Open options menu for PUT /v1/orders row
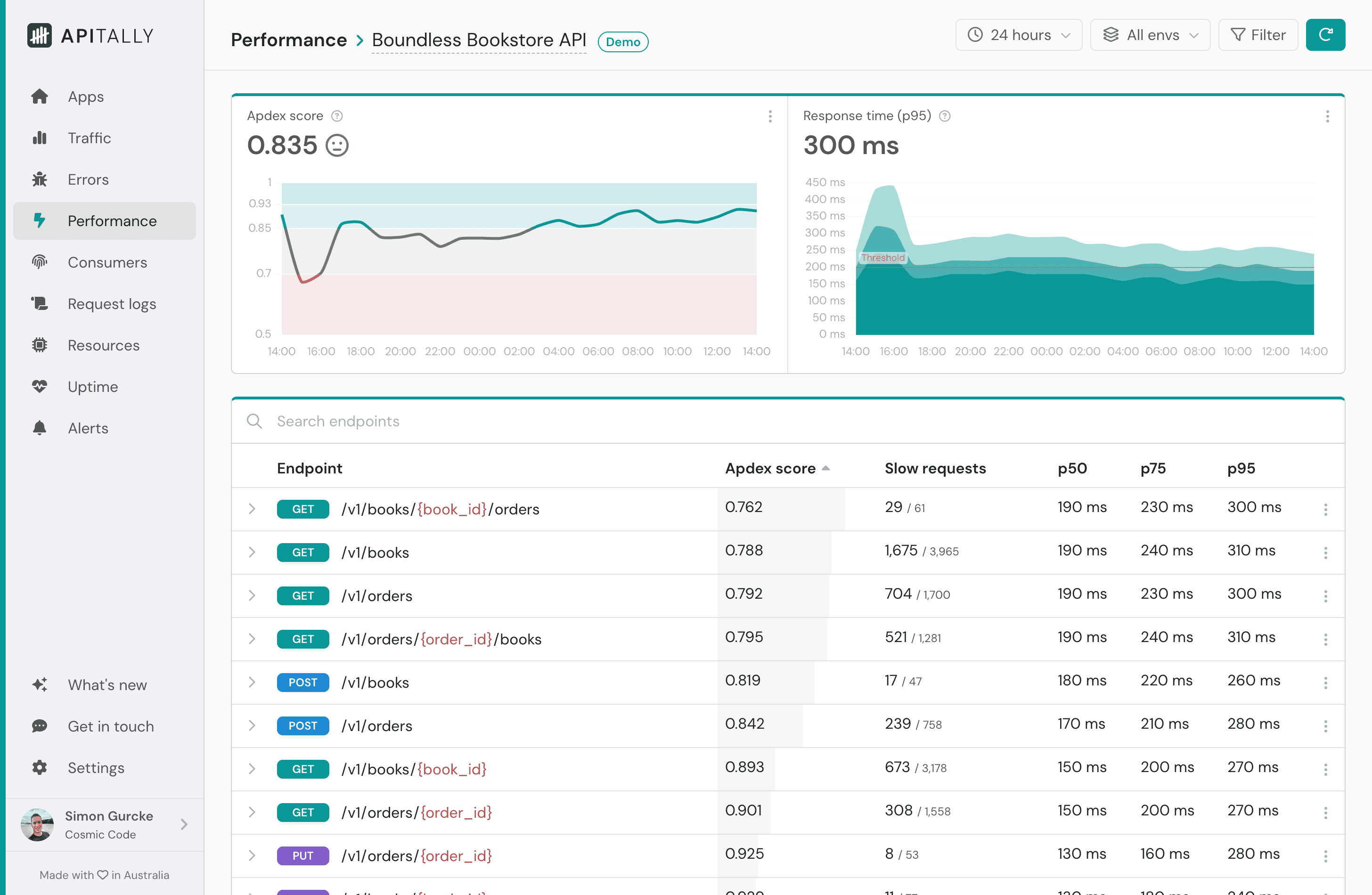 pyautogui.click(x=1326, y=856)
